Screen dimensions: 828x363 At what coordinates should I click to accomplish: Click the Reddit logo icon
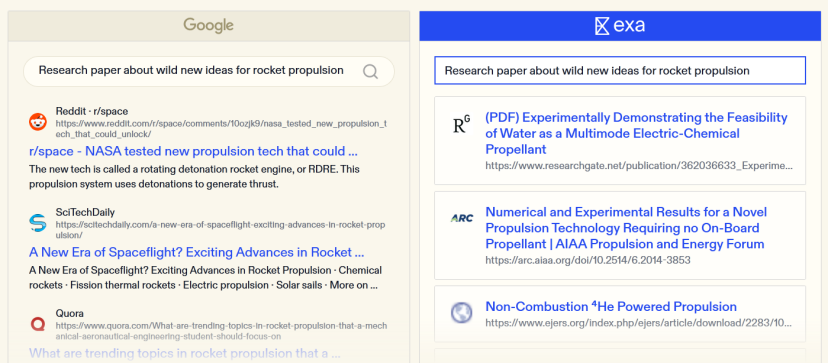(x=38, y=122)
